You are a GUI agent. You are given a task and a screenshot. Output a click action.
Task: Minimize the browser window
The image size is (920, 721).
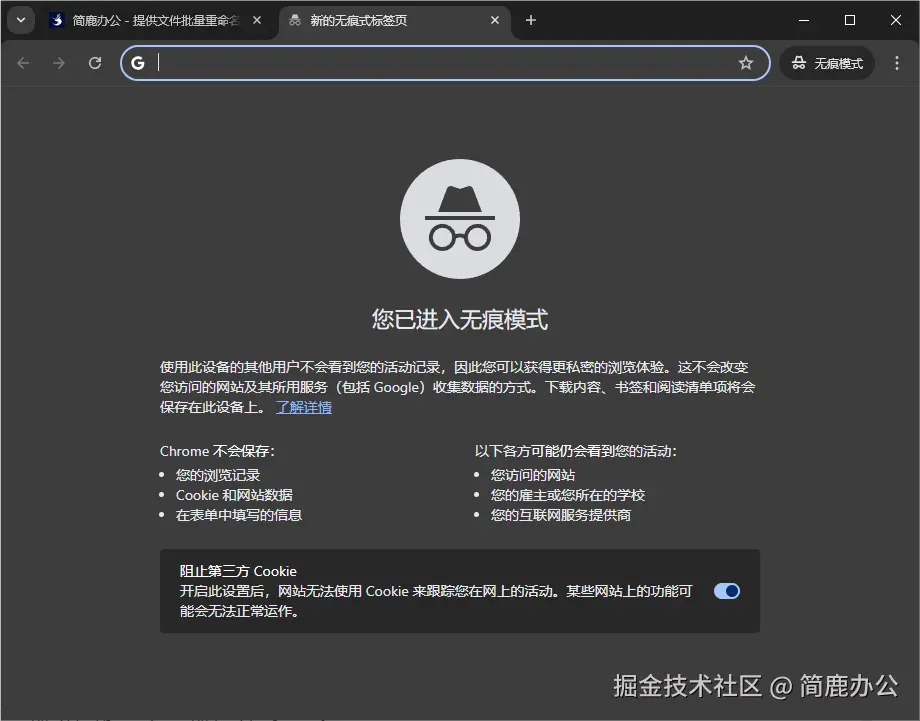click(x=803, y=20)
